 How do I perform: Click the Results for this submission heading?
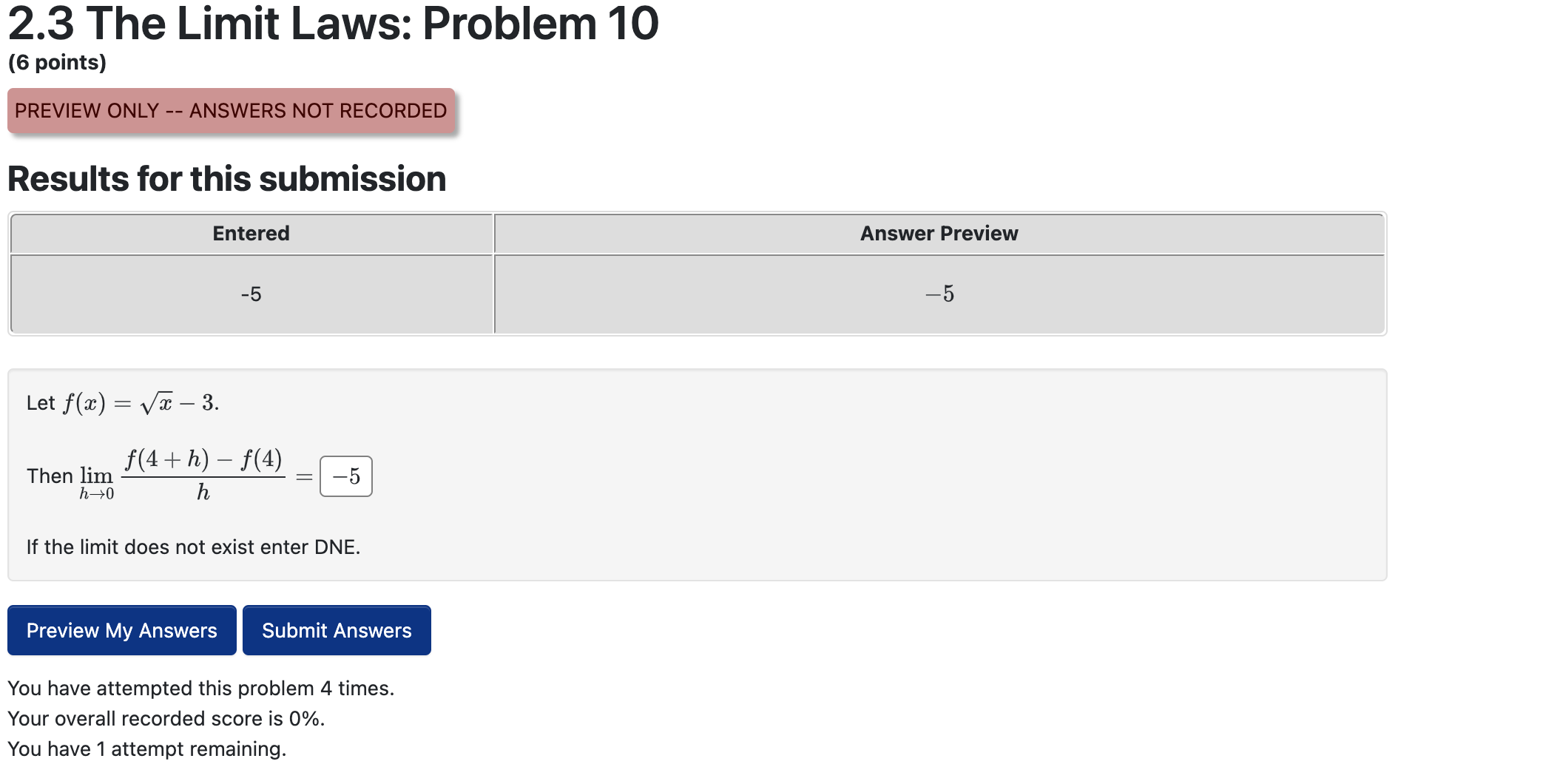click(x=226, y=178)
